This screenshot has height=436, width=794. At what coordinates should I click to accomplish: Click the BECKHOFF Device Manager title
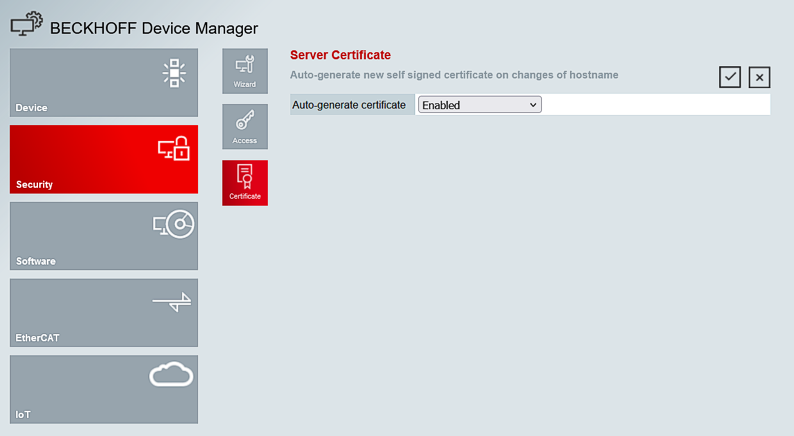pyautogui.click(x=154, y=28)
